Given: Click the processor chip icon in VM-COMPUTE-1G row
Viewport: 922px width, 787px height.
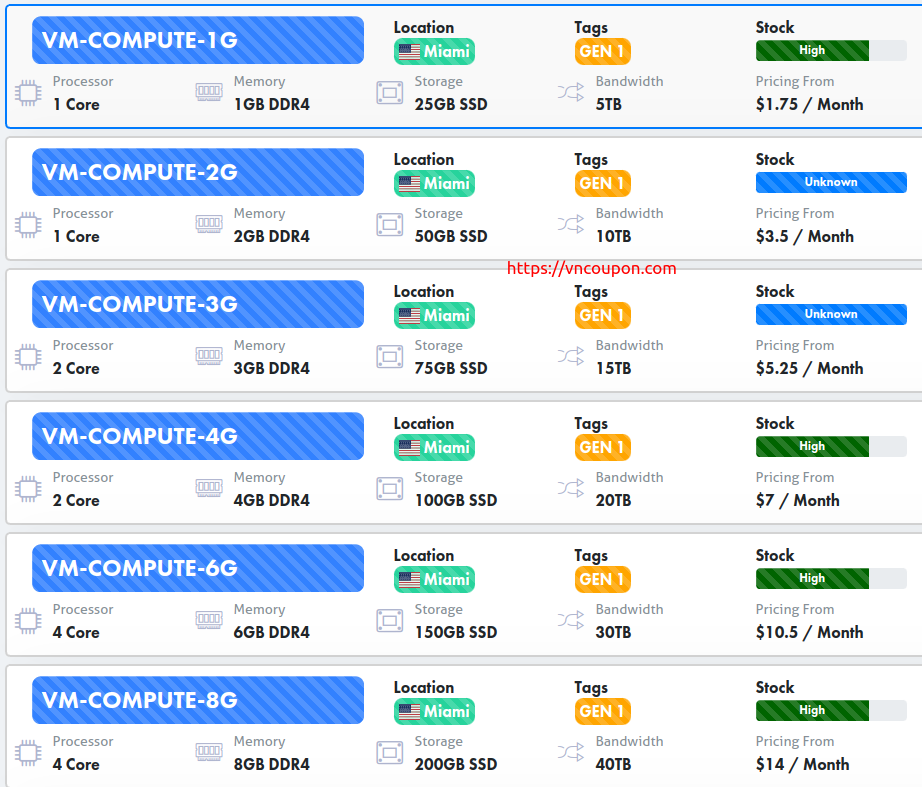Looking at the screenshot, I should [28, 93].
